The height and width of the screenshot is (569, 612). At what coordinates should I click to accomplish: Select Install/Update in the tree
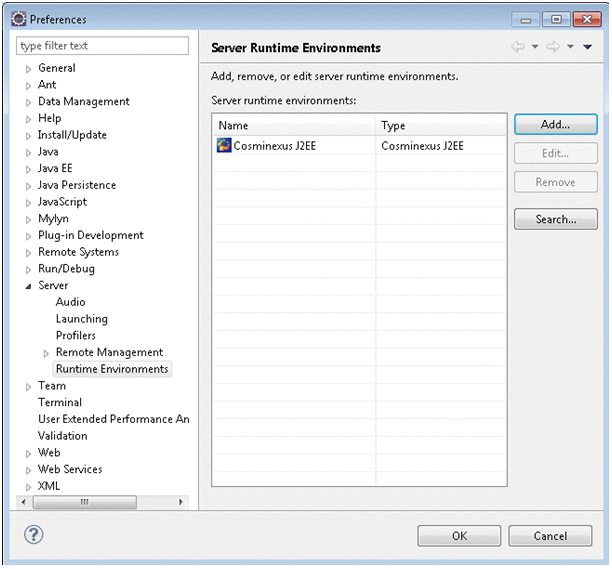(72, 135)
